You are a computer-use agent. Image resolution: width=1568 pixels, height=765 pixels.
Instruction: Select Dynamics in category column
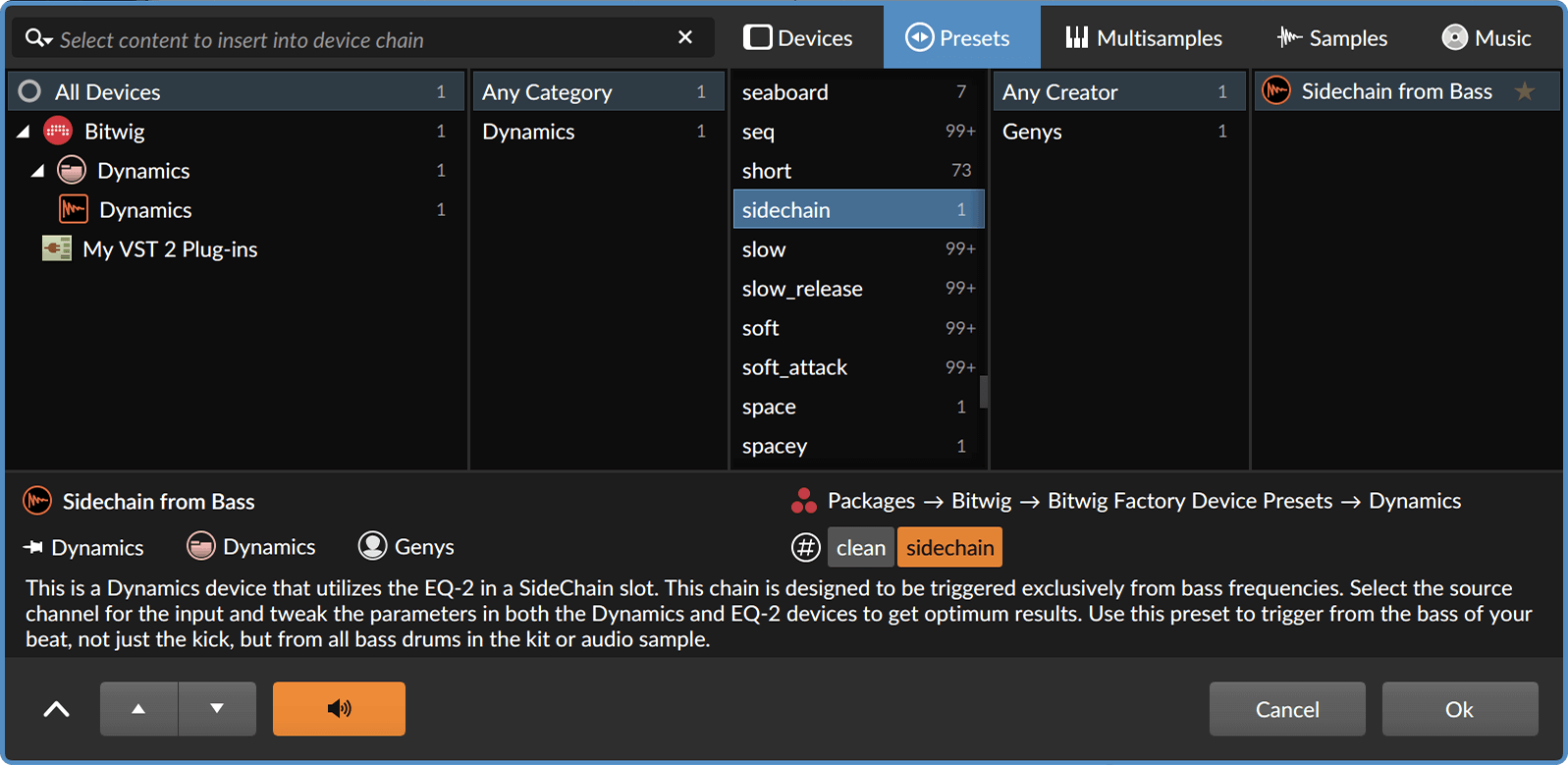pyautogui.click(x=597, y=131)
